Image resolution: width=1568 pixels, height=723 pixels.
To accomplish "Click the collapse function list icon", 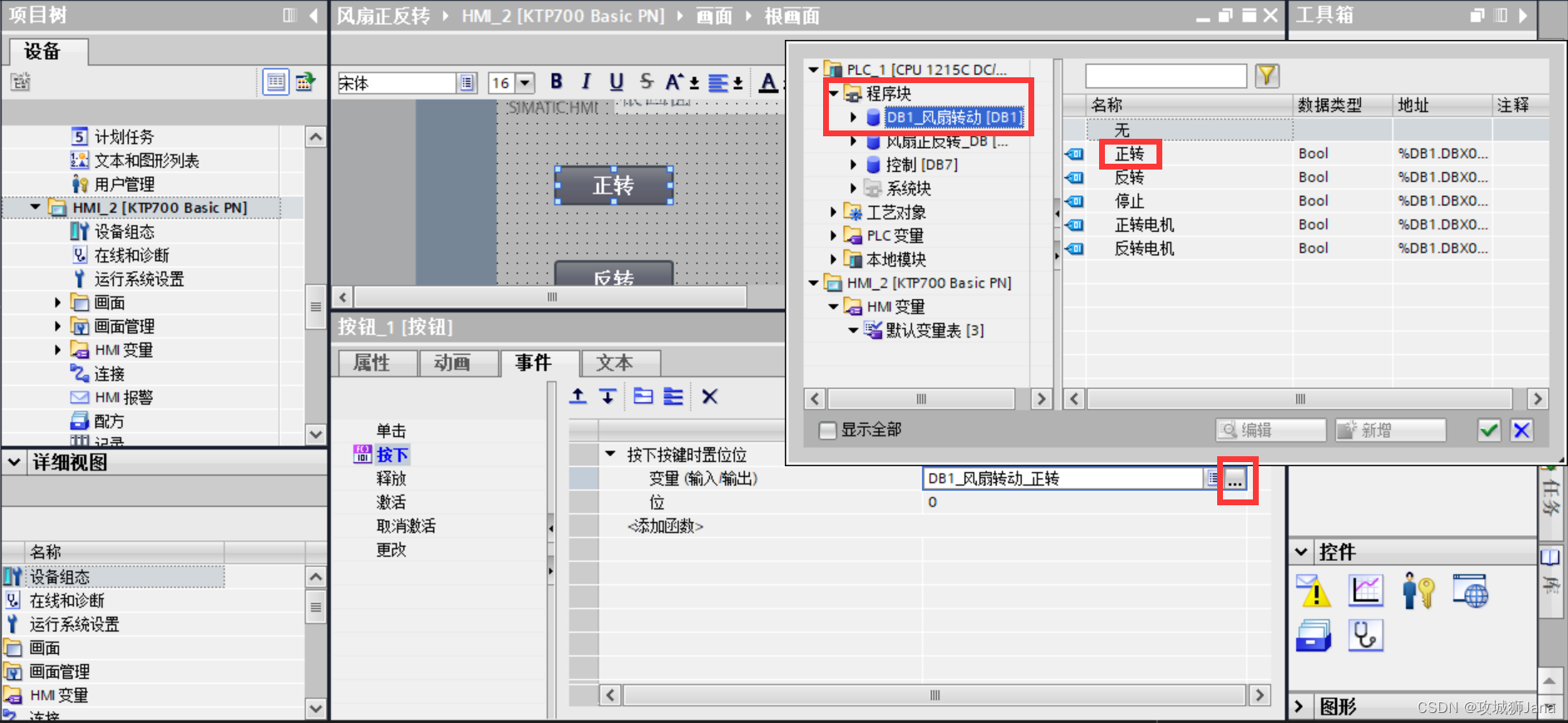I will [673, 396].
